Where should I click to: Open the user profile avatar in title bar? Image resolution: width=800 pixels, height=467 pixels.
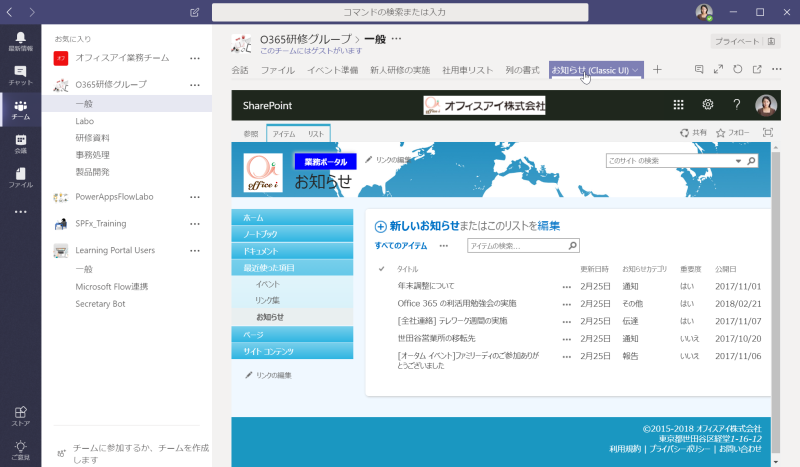pyautogui.click(x=704, y=12)
